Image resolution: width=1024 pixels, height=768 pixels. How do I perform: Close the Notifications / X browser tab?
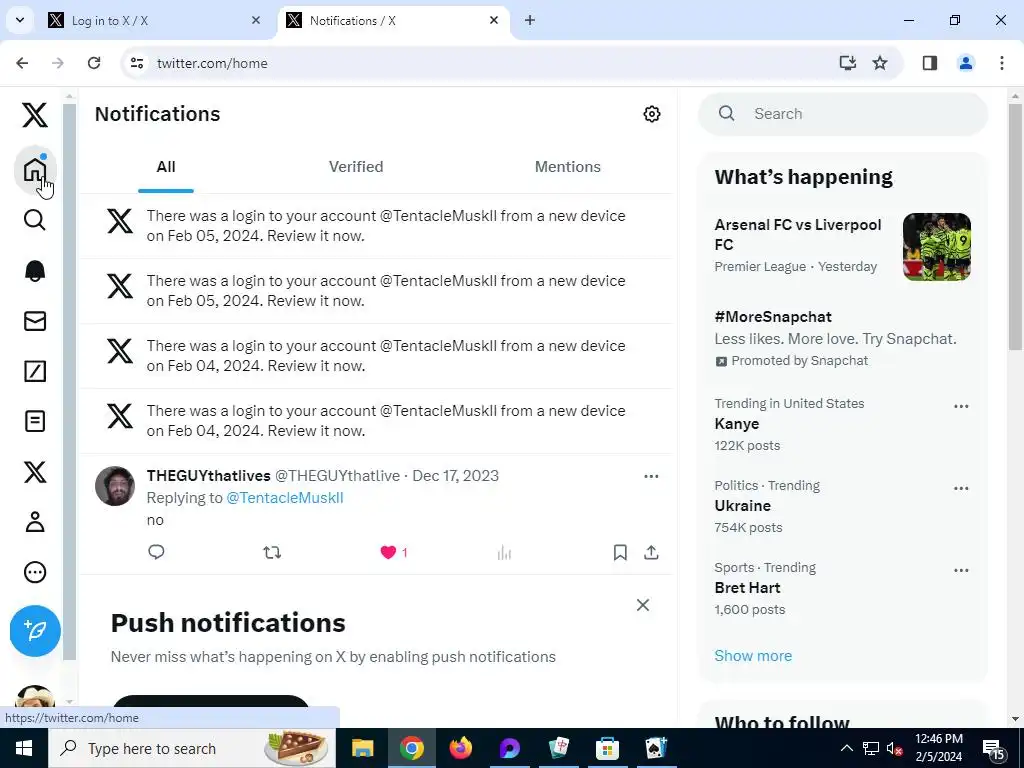[494, 20]
